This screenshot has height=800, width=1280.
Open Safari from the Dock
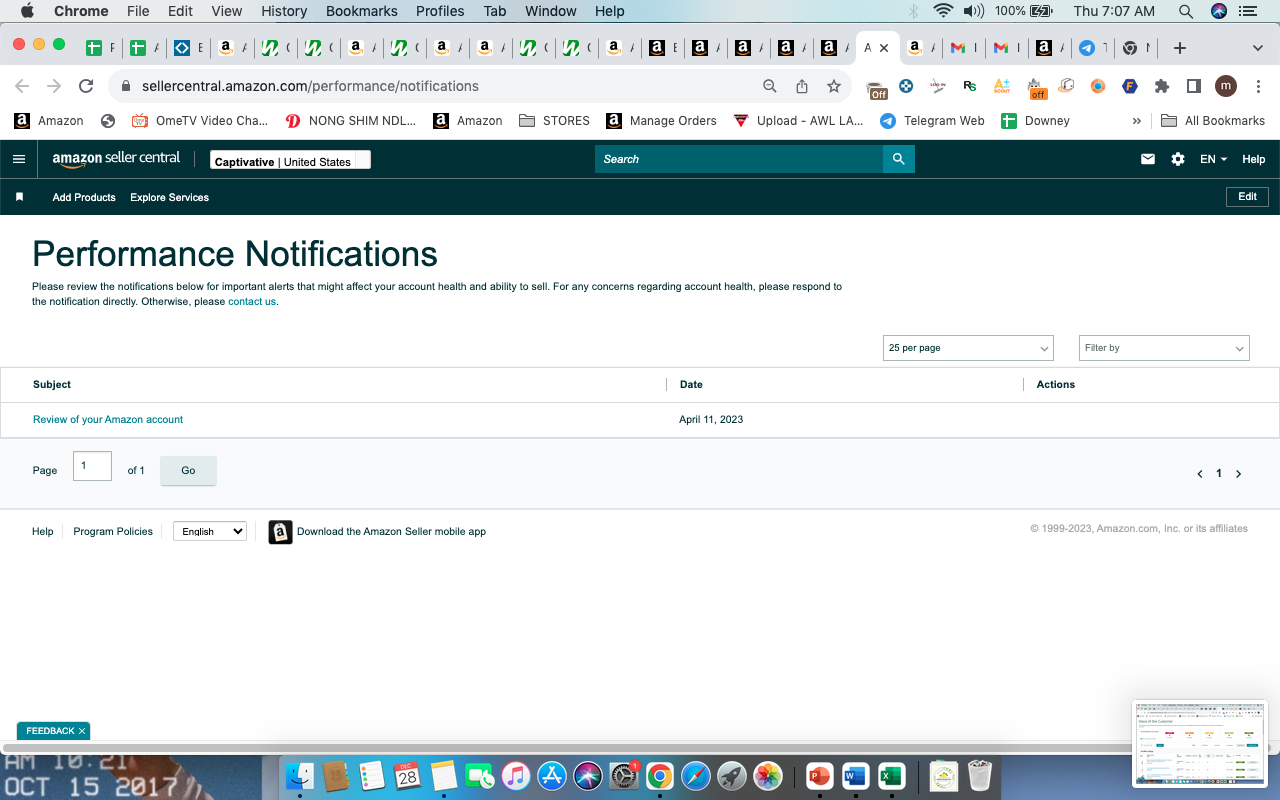(x=696, y=776)
